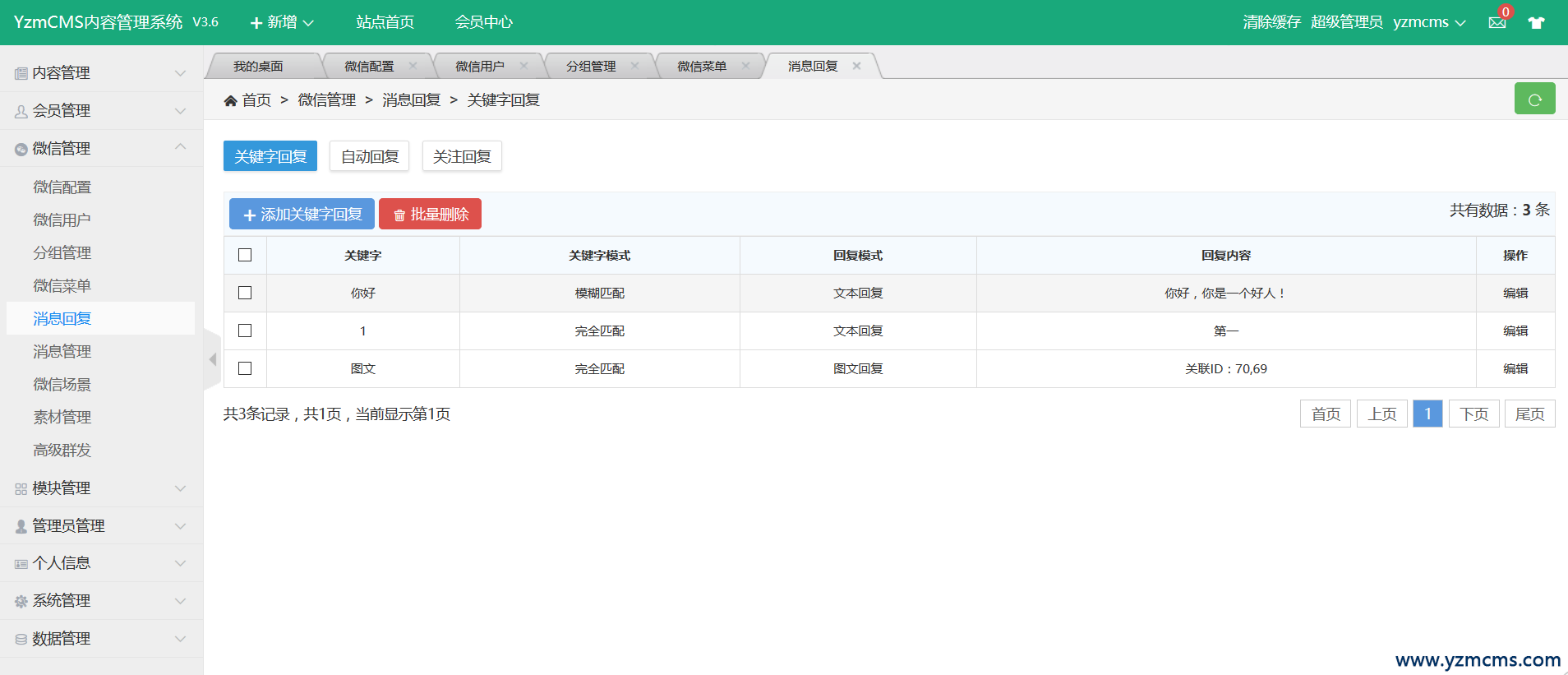Check the box for keyword 你好 row
1568x675 pixels.
245,293
